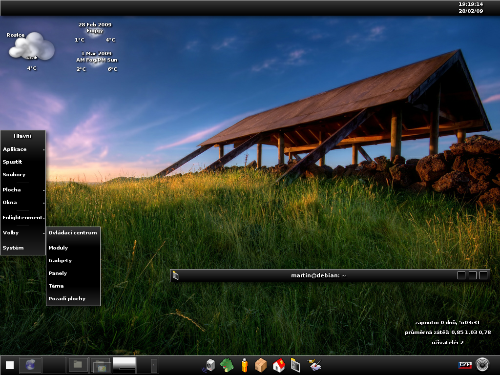The height and width of the screenshot is (375, 500).
Task: Click the keyboard layout flag indicator
Action: (x=465, y=365)
